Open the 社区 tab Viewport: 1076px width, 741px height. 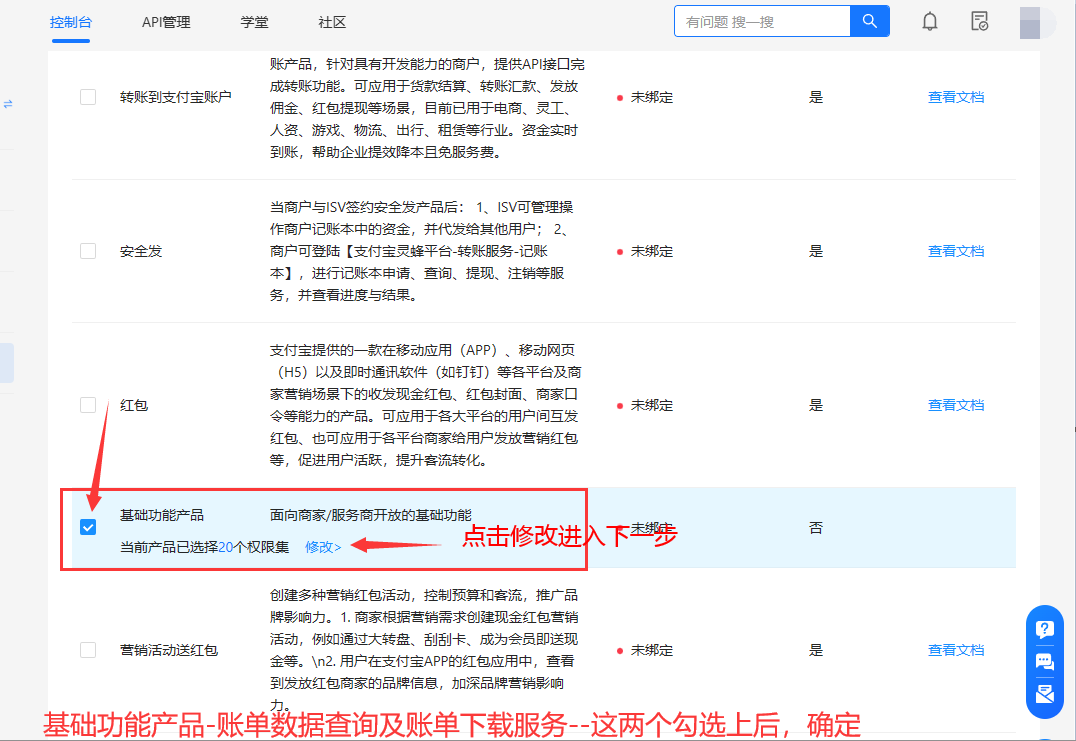[332, 22]
